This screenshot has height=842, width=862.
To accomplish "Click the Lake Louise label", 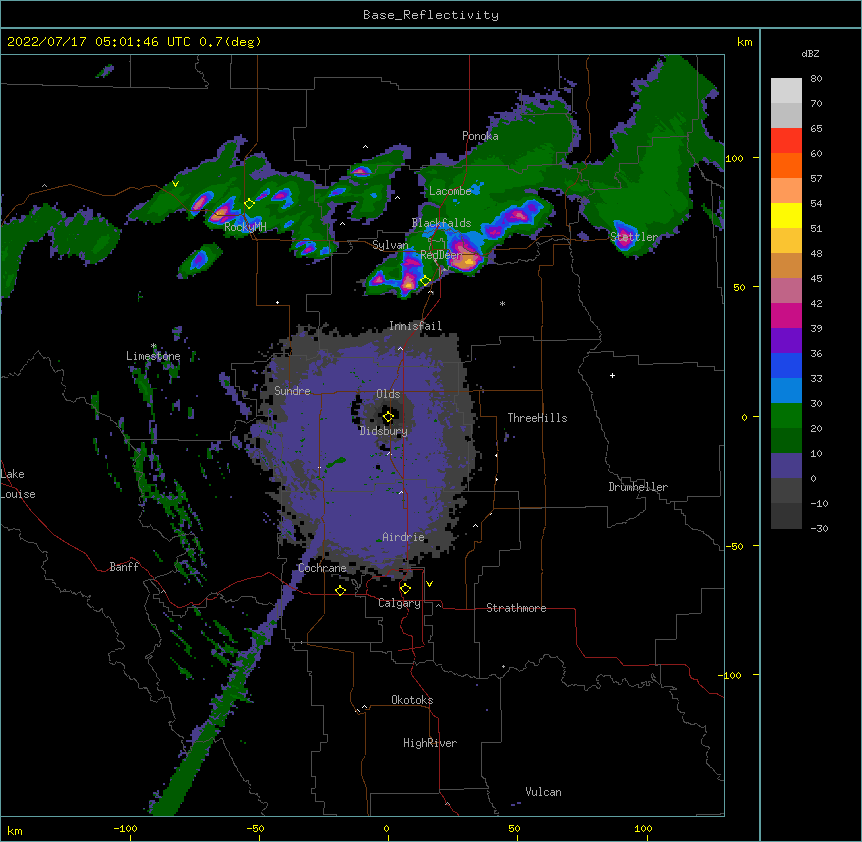I will [x=18, y=484].
